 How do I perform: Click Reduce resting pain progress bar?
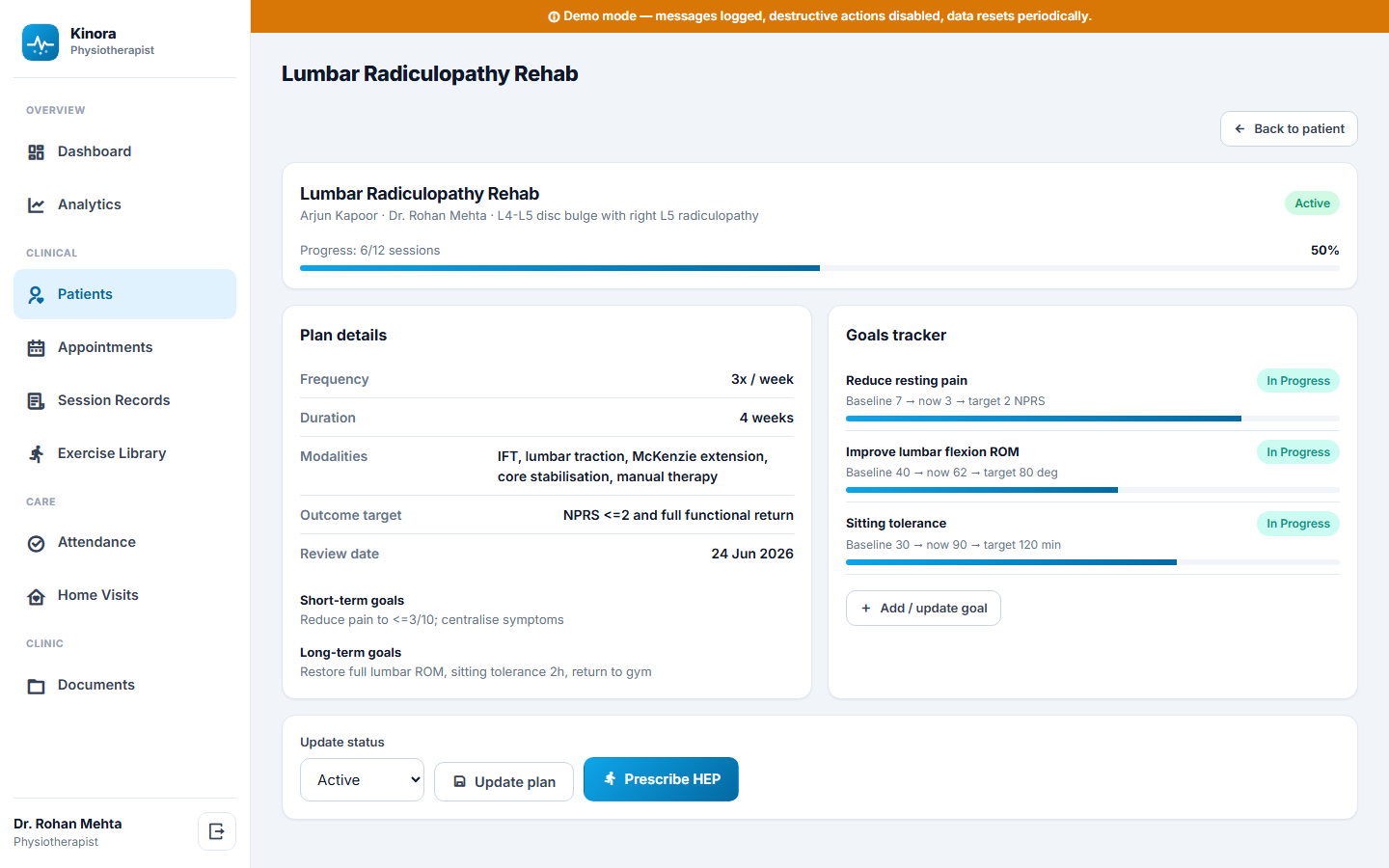click(x=1093, y=419)
